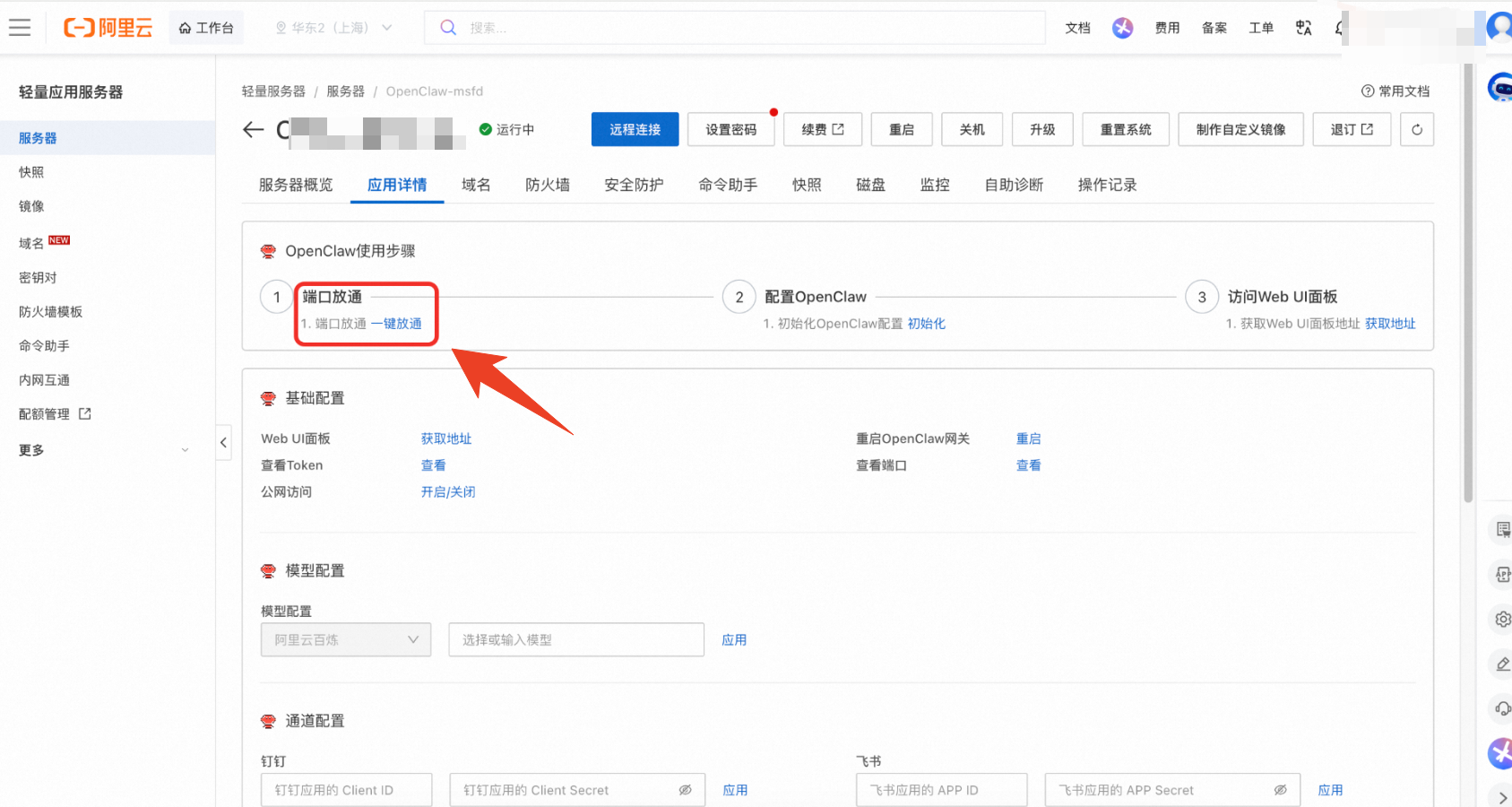1512x807 pixels.
Task: Open the hamburger navigation menu
Action: click(20, 28)
